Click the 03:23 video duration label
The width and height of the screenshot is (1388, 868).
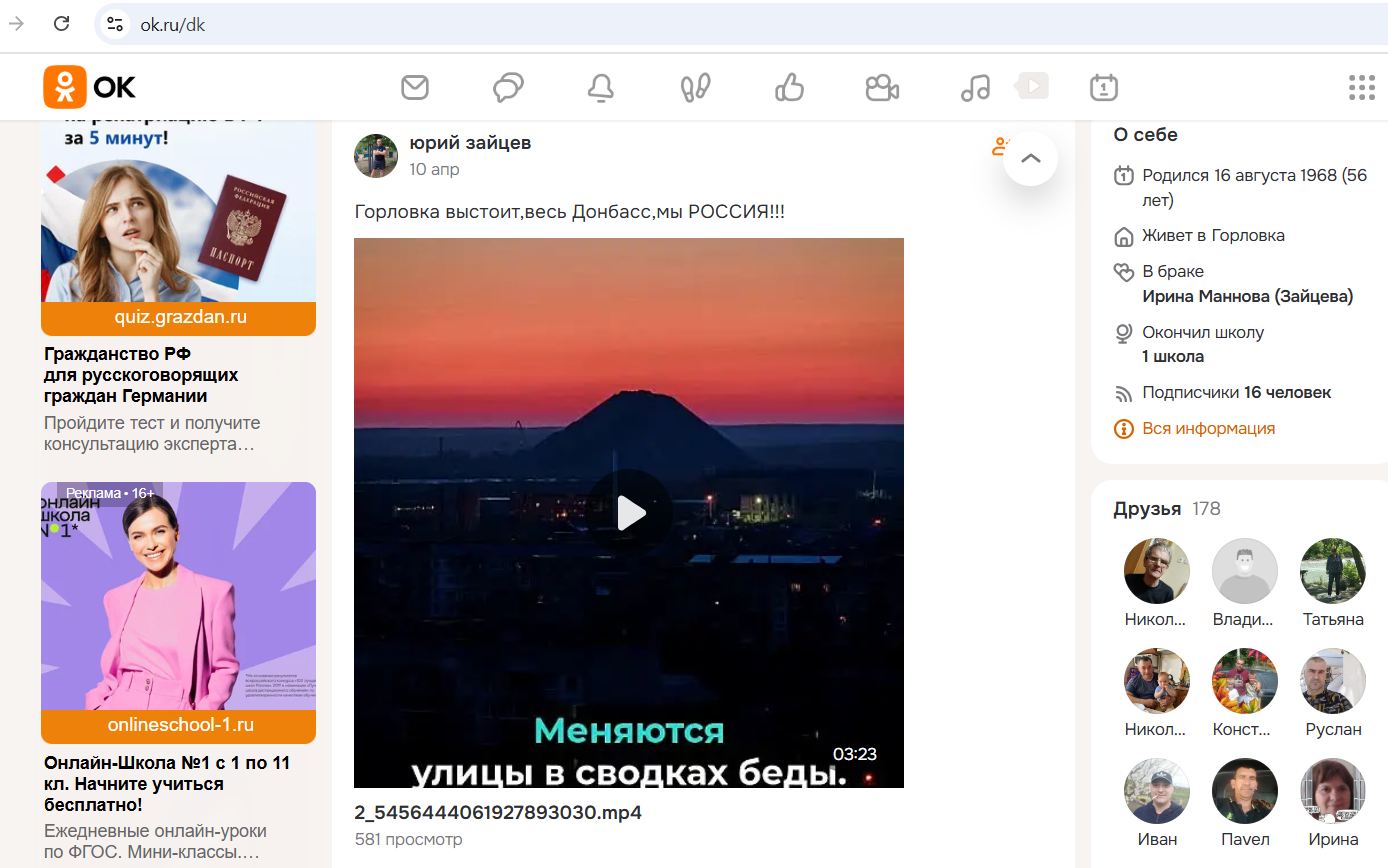click(854, 754)
